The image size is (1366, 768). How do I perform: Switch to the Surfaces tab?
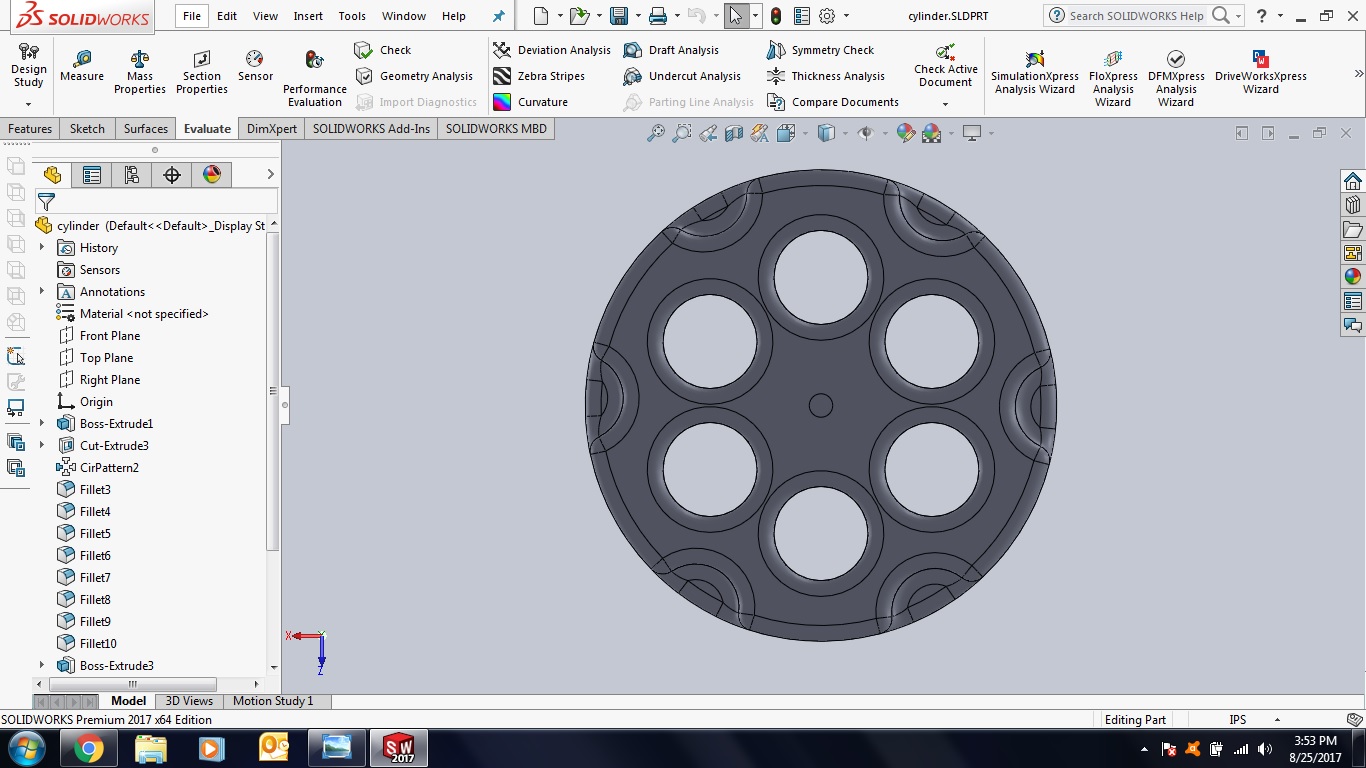[146, 129]
